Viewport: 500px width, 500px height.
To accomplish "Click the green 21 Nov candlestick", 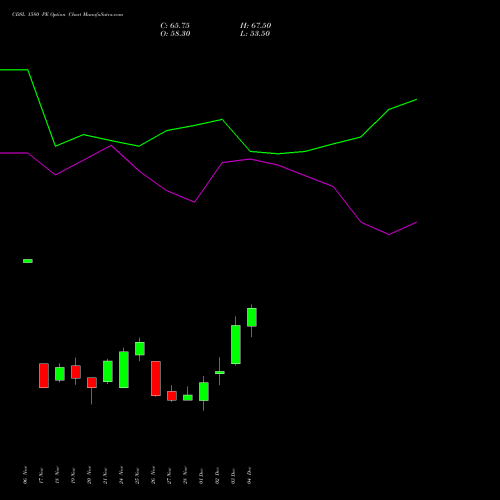I will click(x=108, y=371).
